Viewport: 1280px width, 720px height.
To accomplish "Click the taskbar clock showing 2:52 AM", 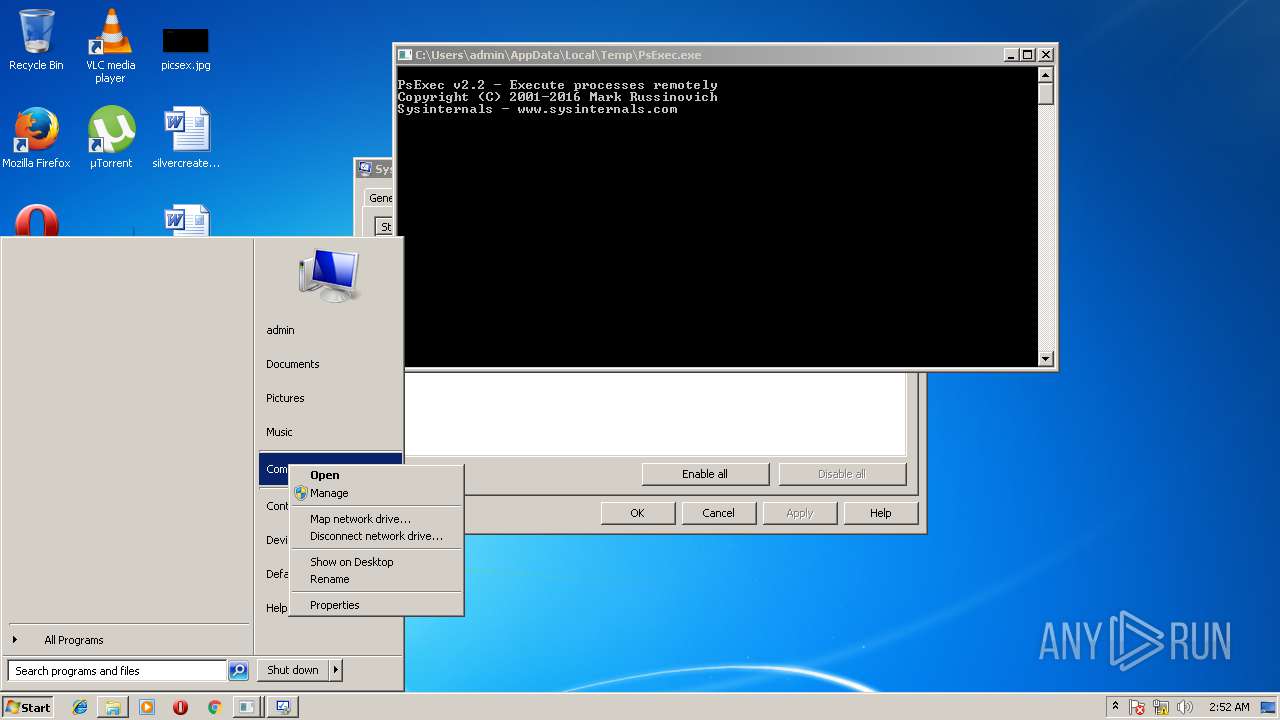I will click(x=1229, y=707).
